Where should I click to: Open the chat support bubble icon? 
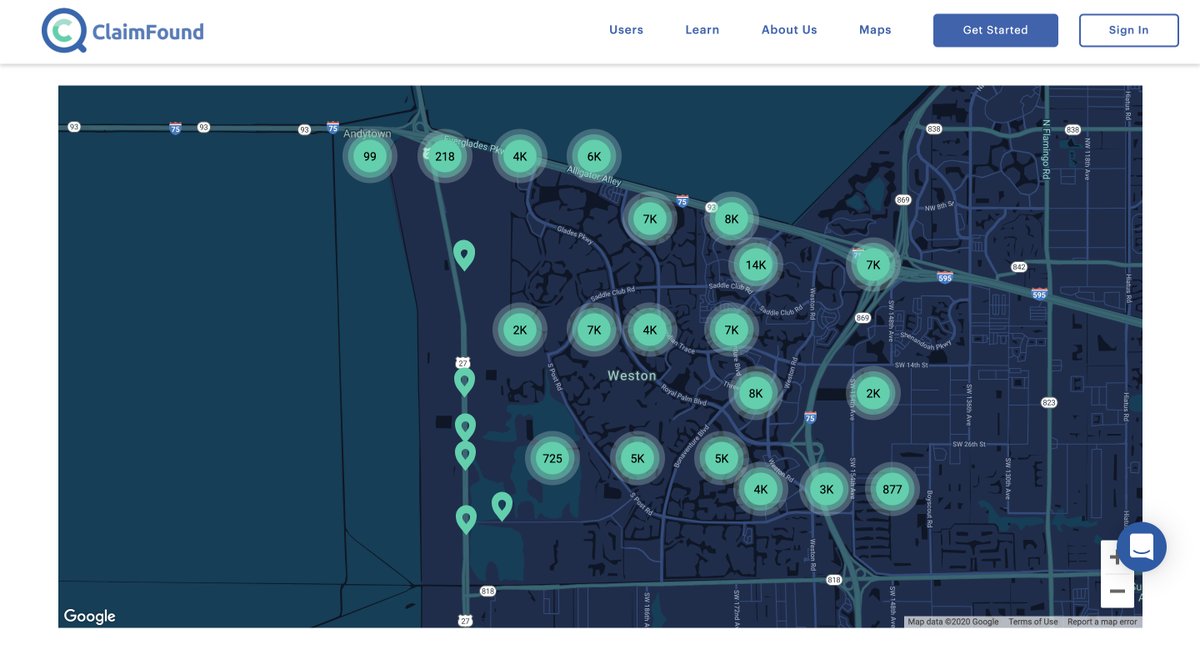tap(1141, 547)
